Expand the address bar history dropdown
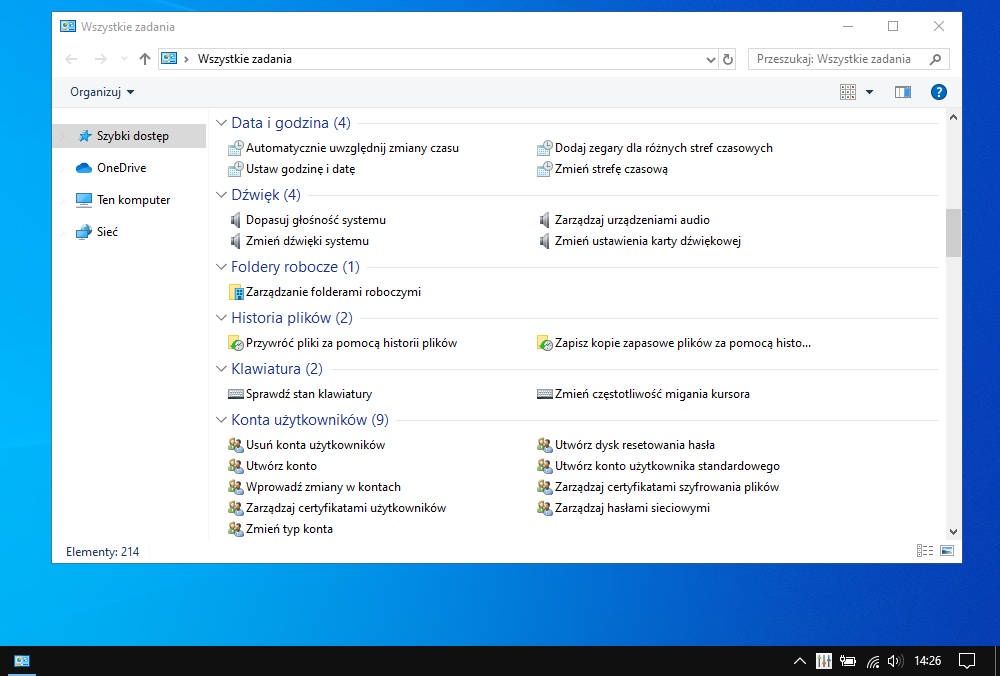Image resolution: width=1000 pixels, height=676 pixels. point(710,59)
